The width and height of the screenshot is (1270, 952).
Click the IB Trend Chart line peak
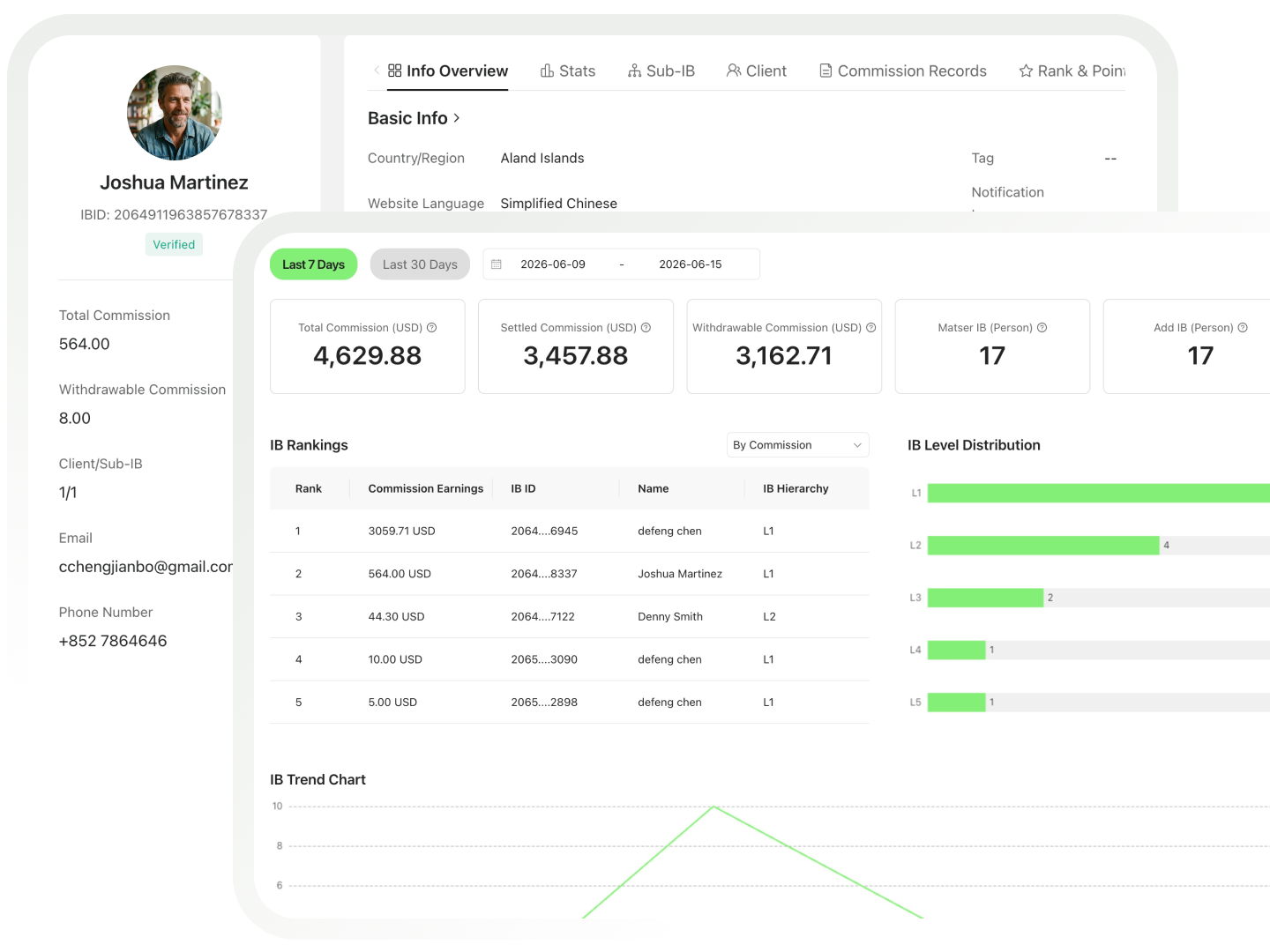[713, 807]
